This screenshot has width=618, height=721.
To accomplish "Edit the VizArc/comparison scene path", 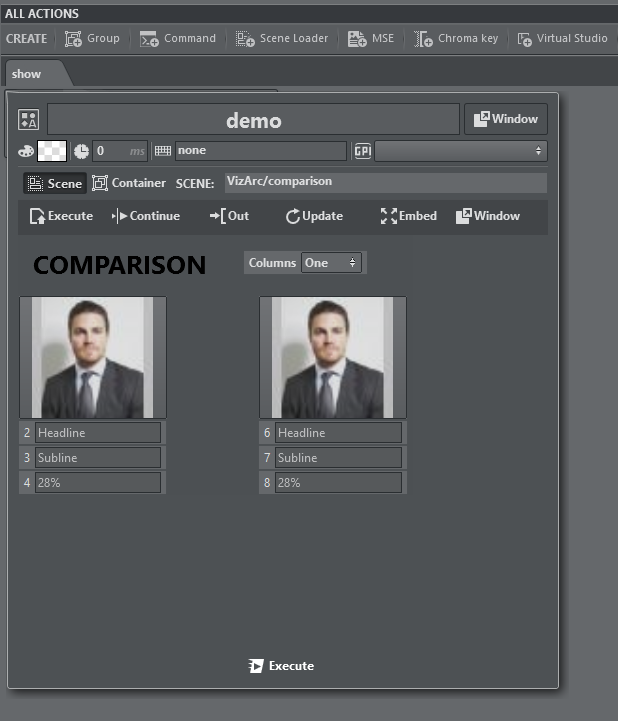I will pos(386,182).
